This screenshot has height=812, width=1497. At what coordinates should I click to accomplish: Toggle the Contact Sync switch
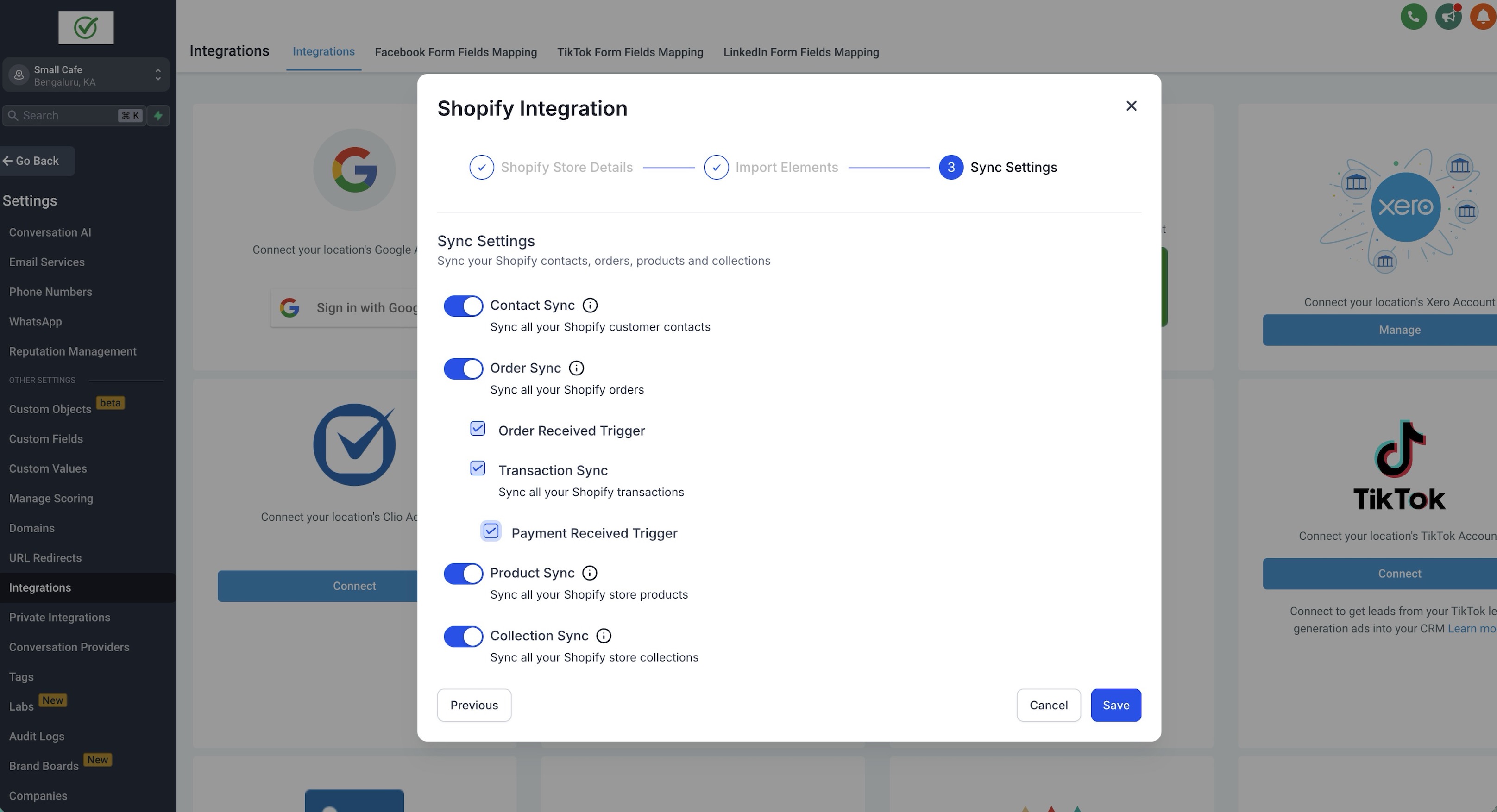click(463, 306)
